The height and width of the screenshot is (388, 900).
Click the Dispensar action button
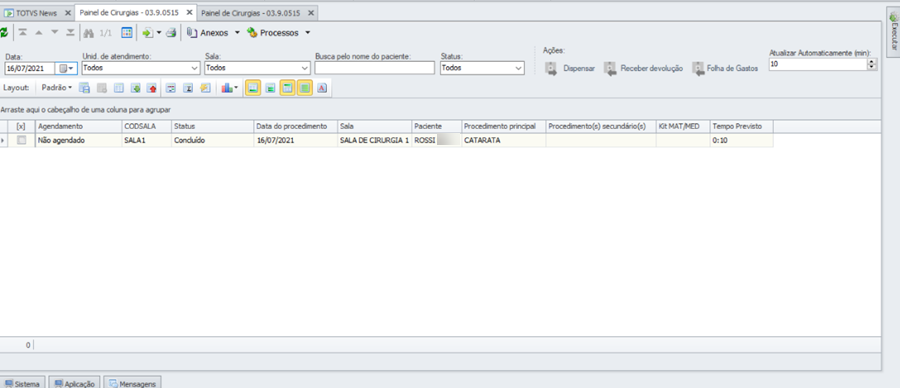pyautogui.click(x=570, y=68)
